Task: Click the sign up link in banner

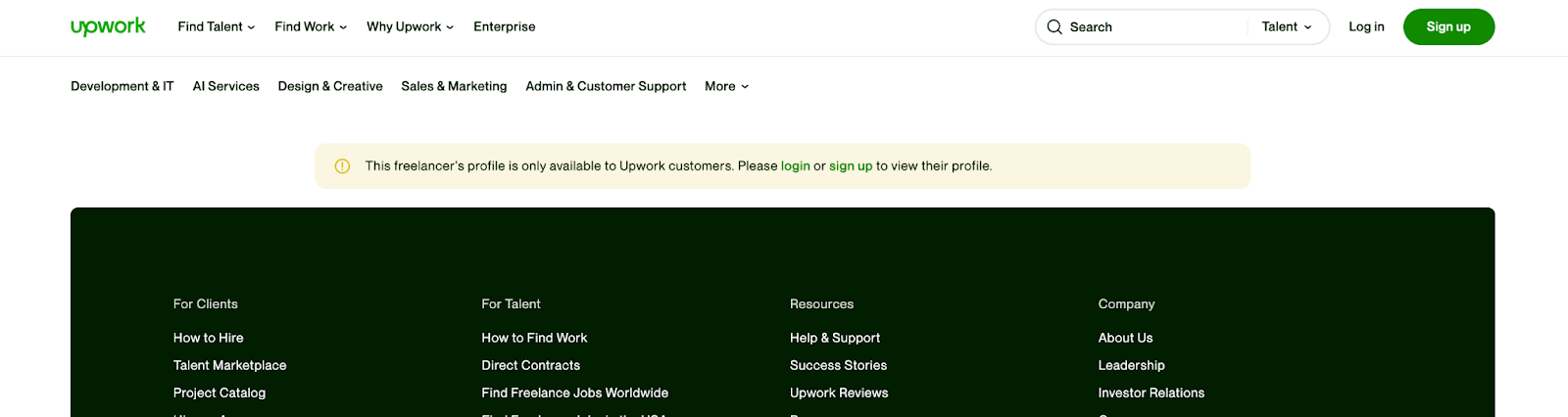Action: coord(850,166)
